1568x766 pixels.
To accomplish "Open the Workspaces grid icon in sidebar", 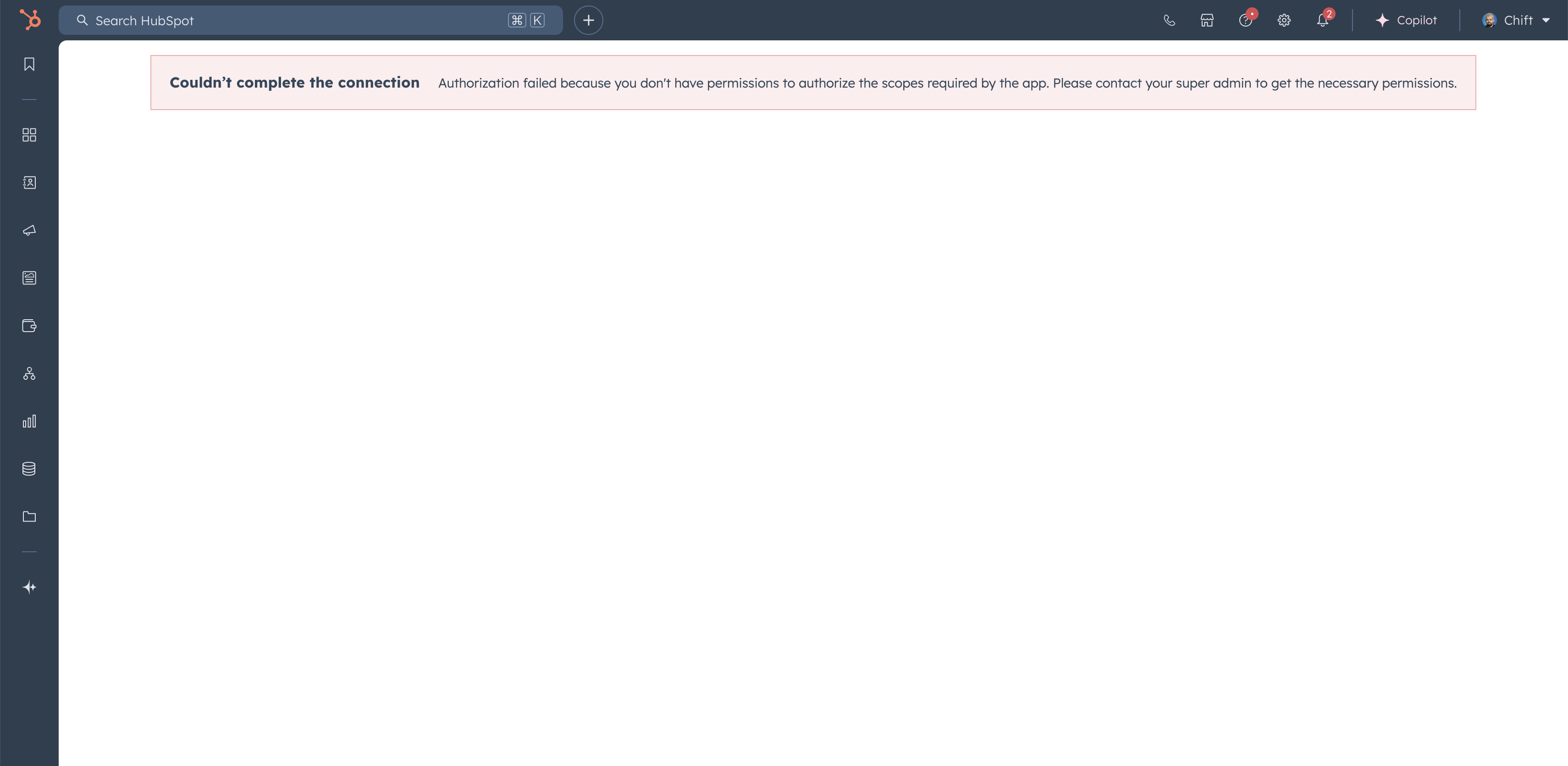I will point(29,134).
